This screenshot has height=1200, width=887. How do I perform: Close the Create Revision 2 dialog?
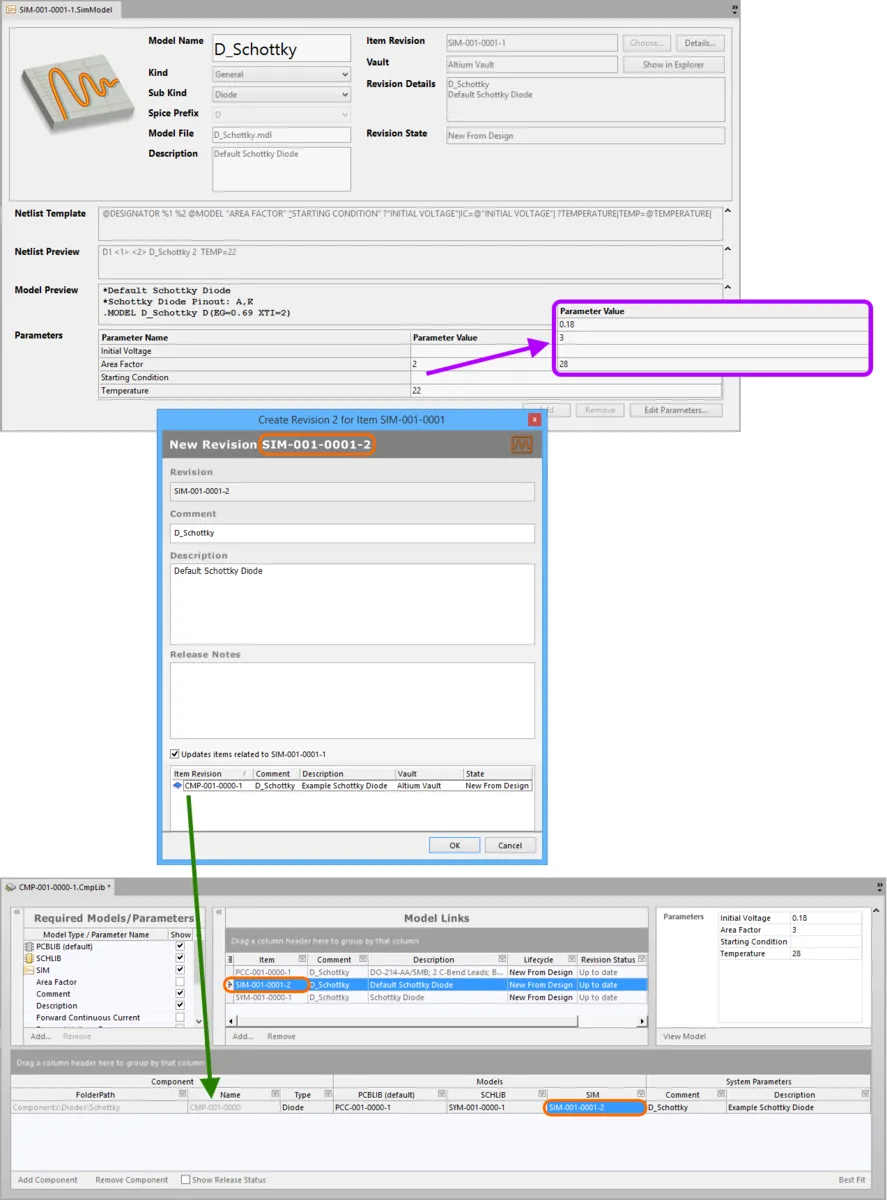click(x=534, y=420)
